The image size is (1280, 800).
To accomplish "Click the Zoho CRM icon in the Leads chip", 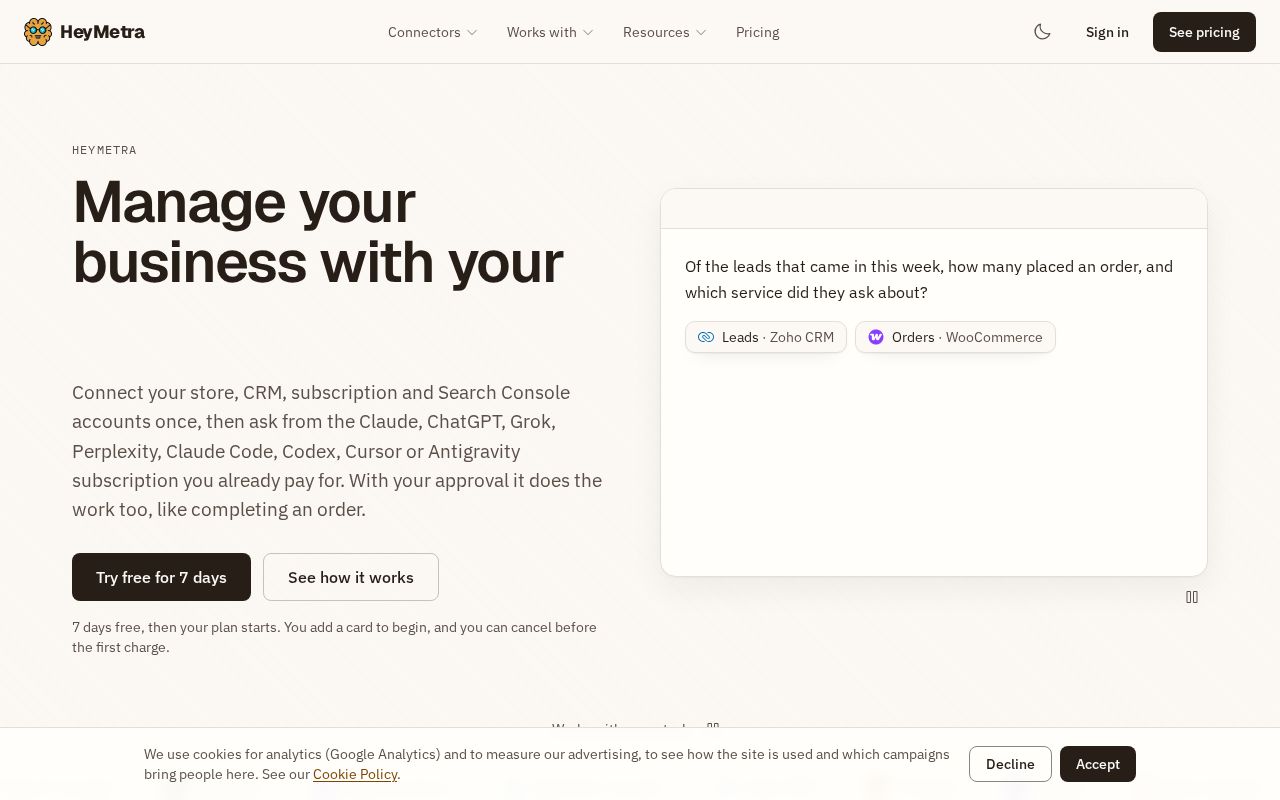I will [706, 337].
